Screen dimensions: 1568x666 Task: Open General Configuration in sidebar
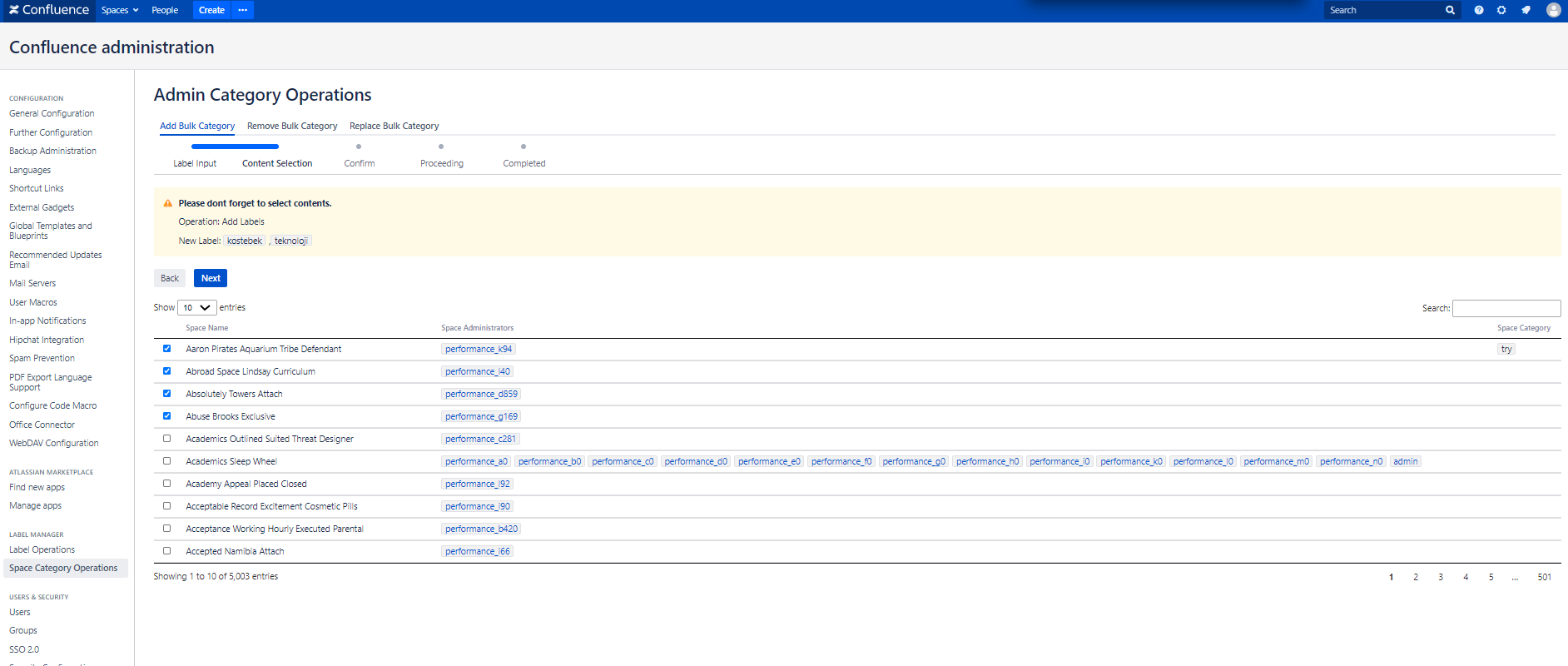coord(52,113)
